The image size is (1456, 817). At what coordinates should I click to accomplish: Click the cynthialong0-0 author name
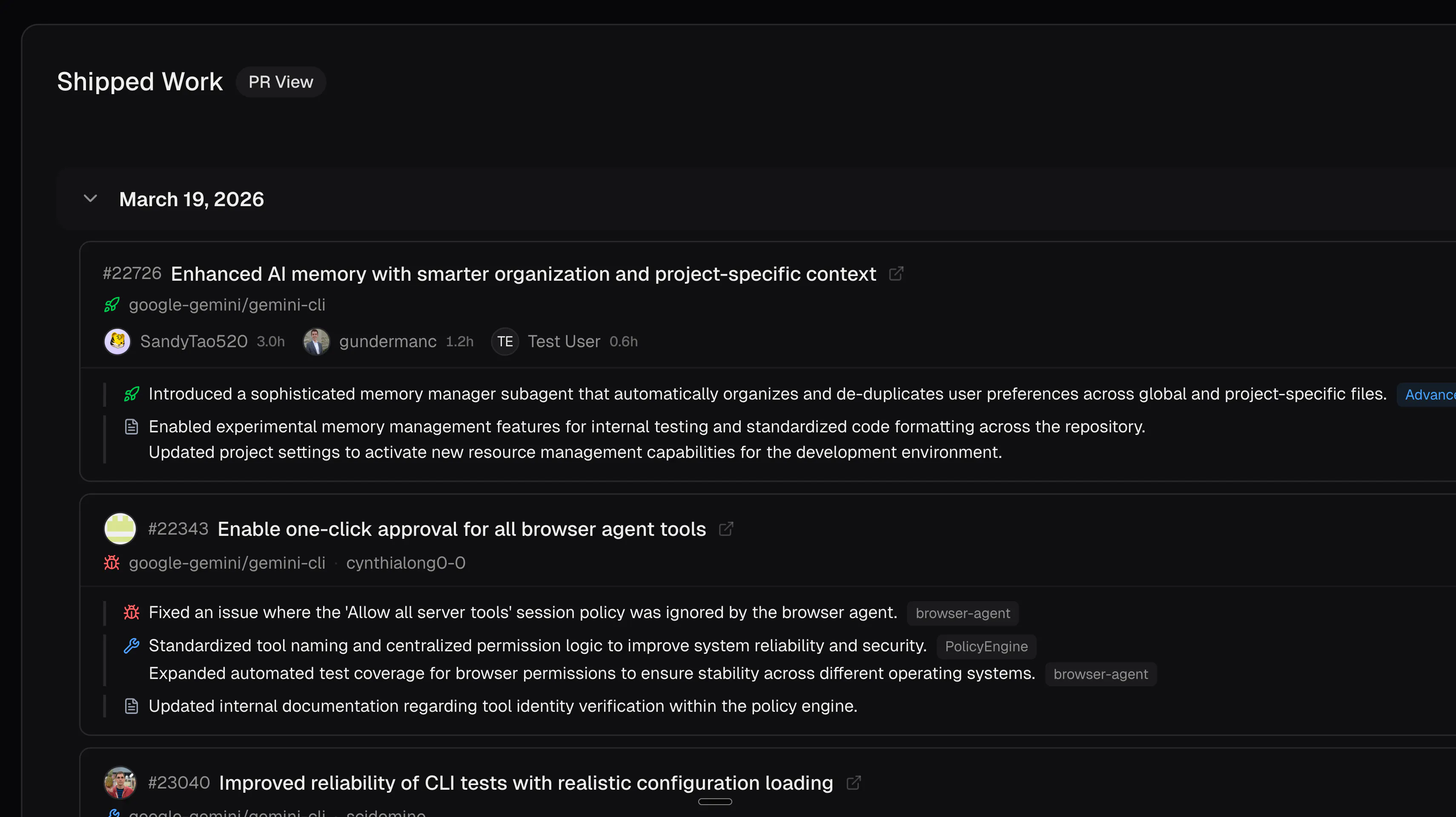(x=406, y=563)
